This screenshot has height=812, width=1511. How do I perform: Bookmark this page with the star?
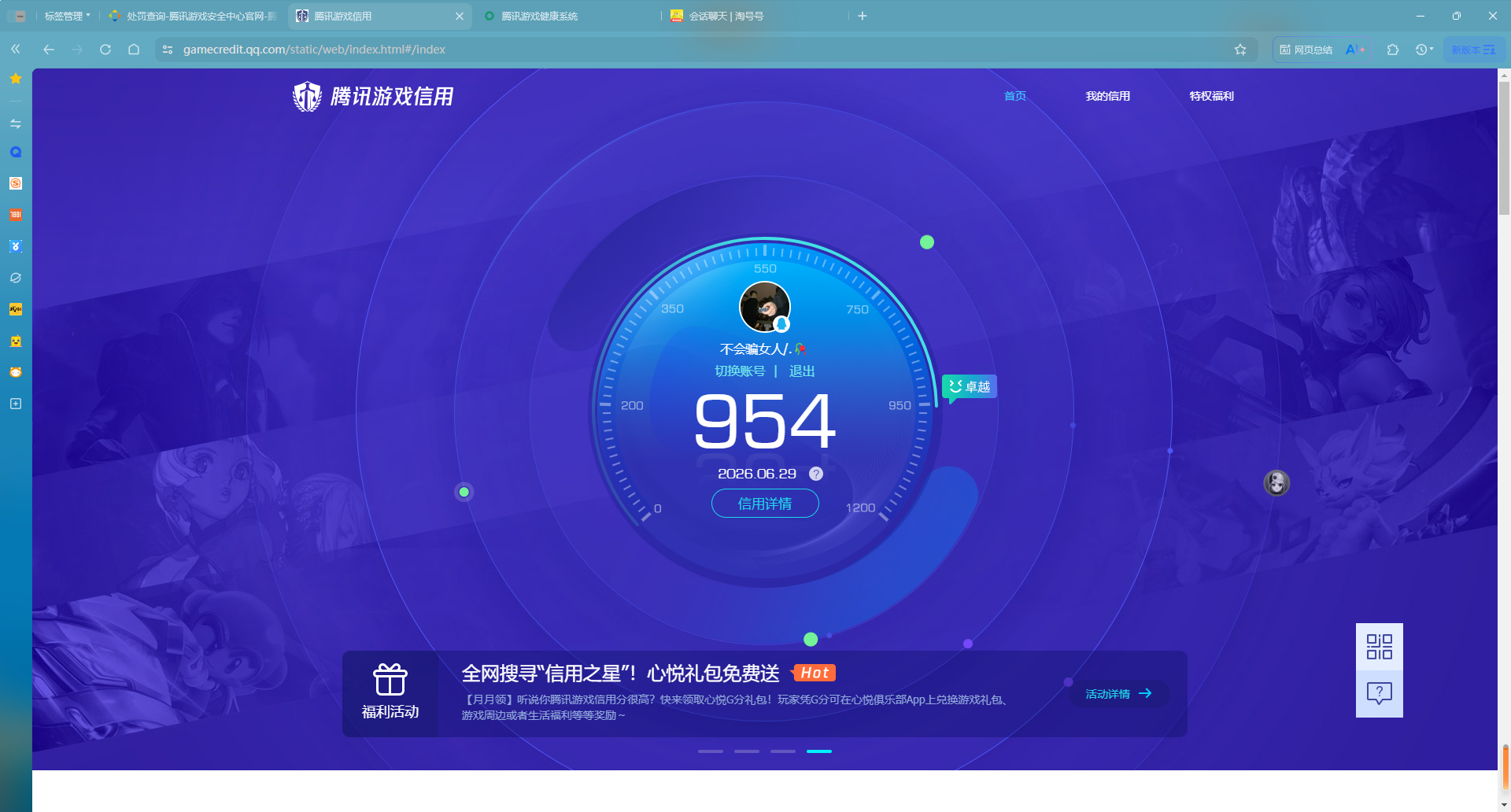[1240, 50]
